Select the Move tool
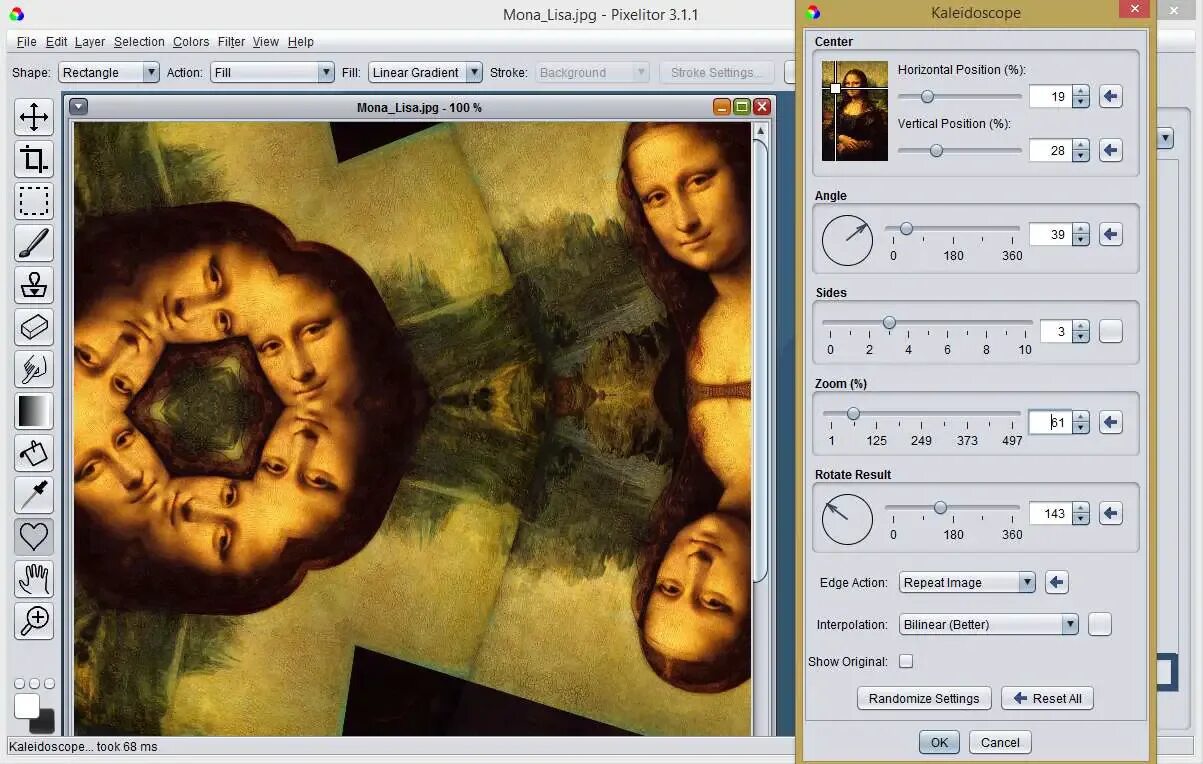 tap(34, 117)
